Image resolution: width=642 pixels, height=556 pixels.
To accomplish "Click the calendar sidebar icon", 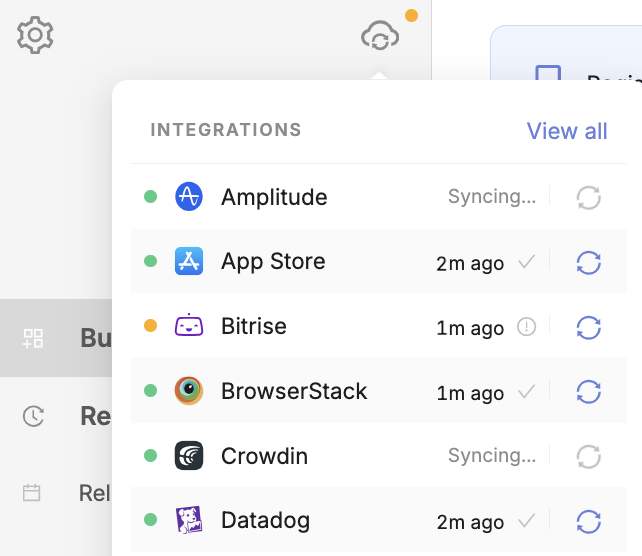I will tap(32, 493).
